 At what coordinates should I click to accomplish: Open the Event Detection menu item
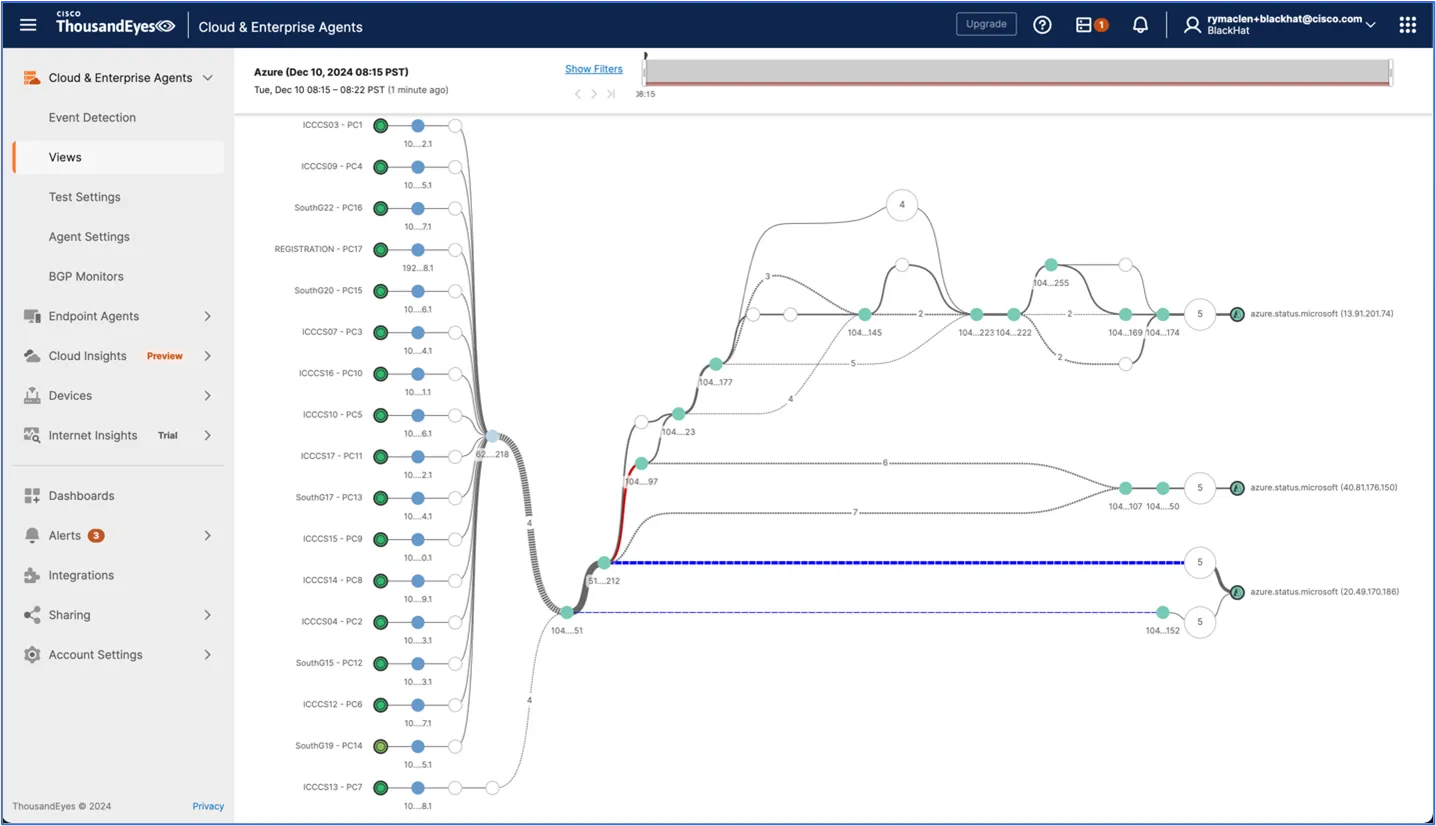point(92,118)
